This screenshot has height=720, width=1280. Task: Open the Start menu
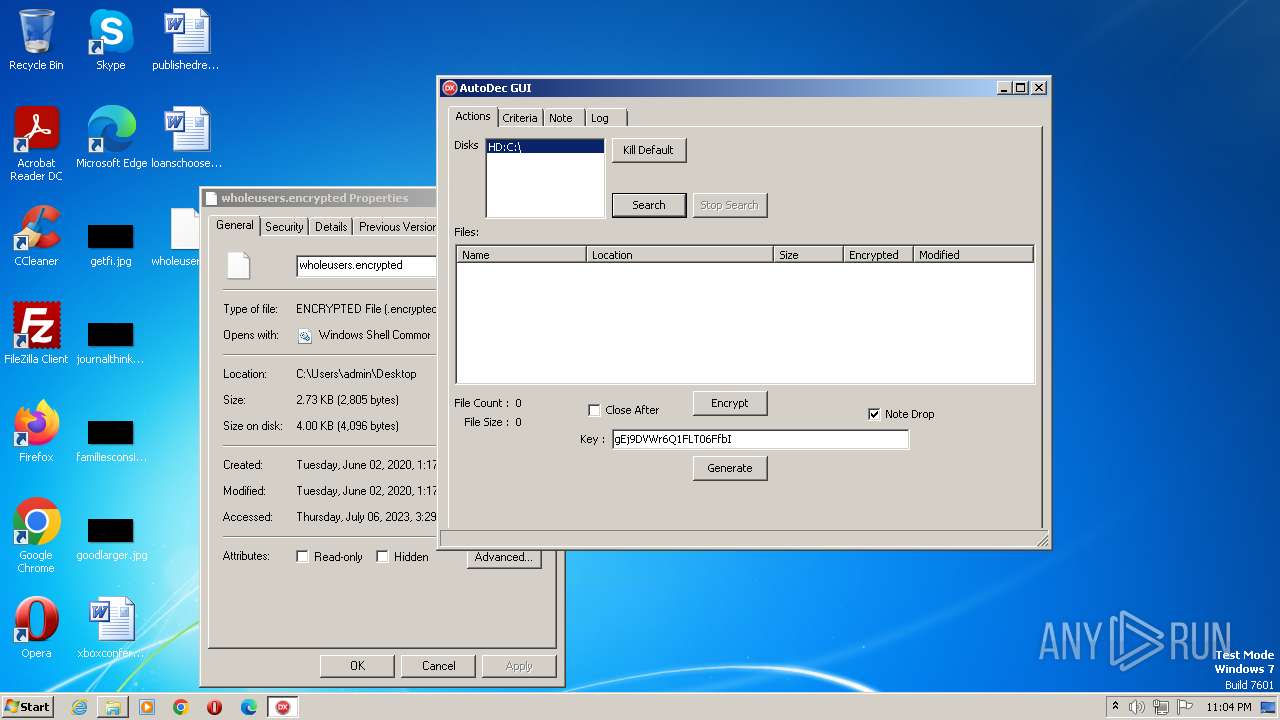click(x=27, y=707)
